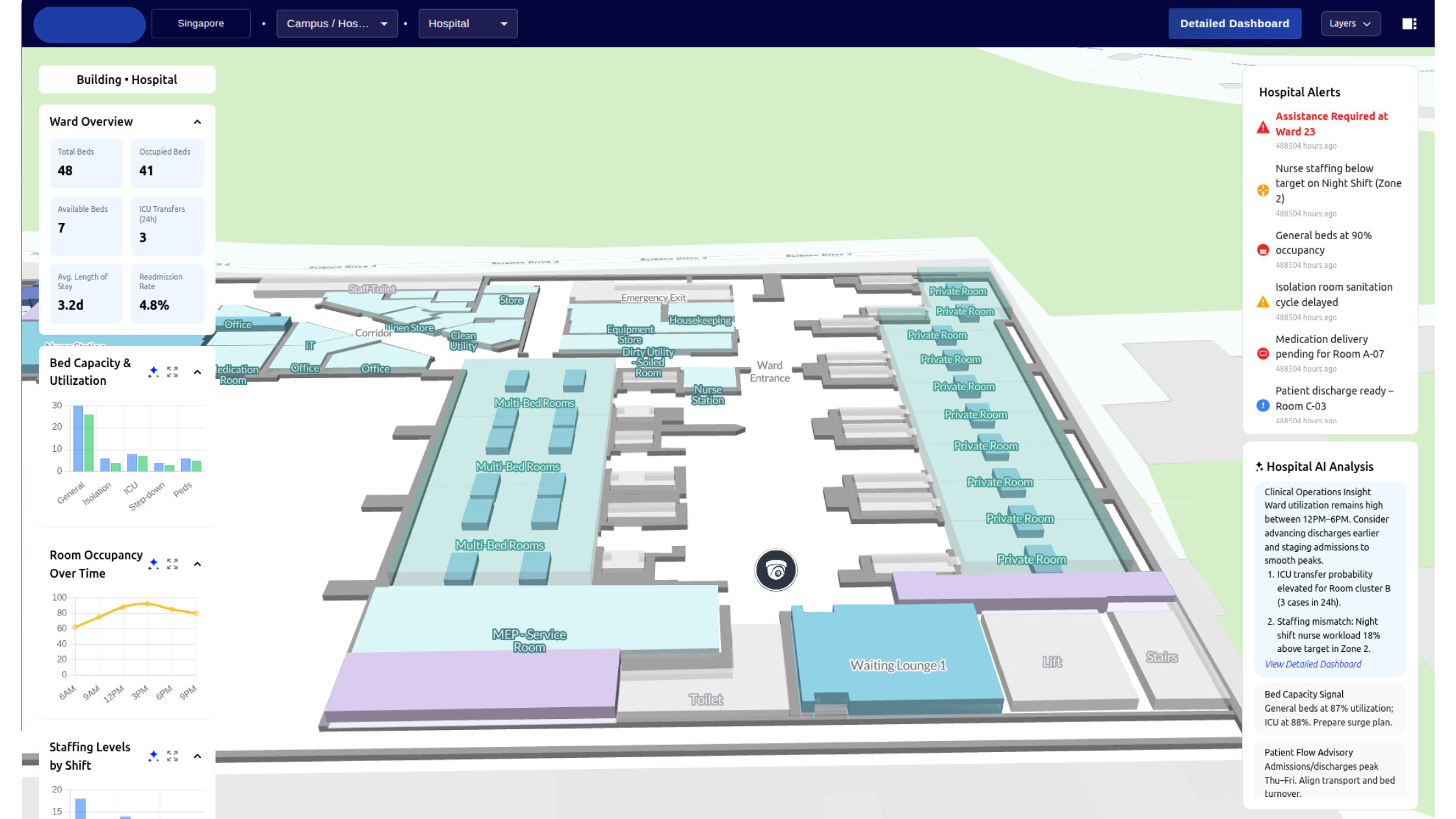Expand Staffing Levels by Shift chart fullscreen

(172, 756)
